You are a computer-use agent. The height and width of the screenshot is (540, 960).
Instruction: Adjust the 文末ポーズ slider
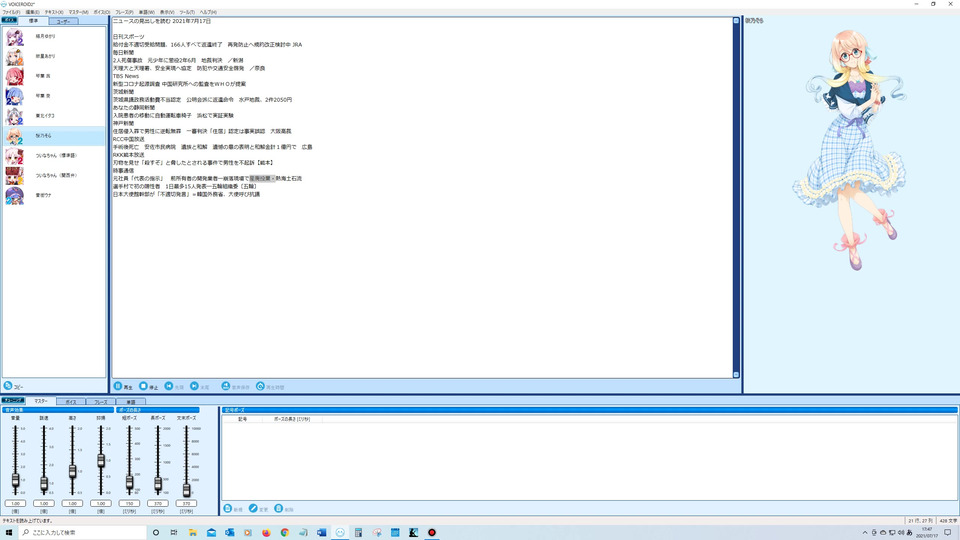tap(186, 490)
